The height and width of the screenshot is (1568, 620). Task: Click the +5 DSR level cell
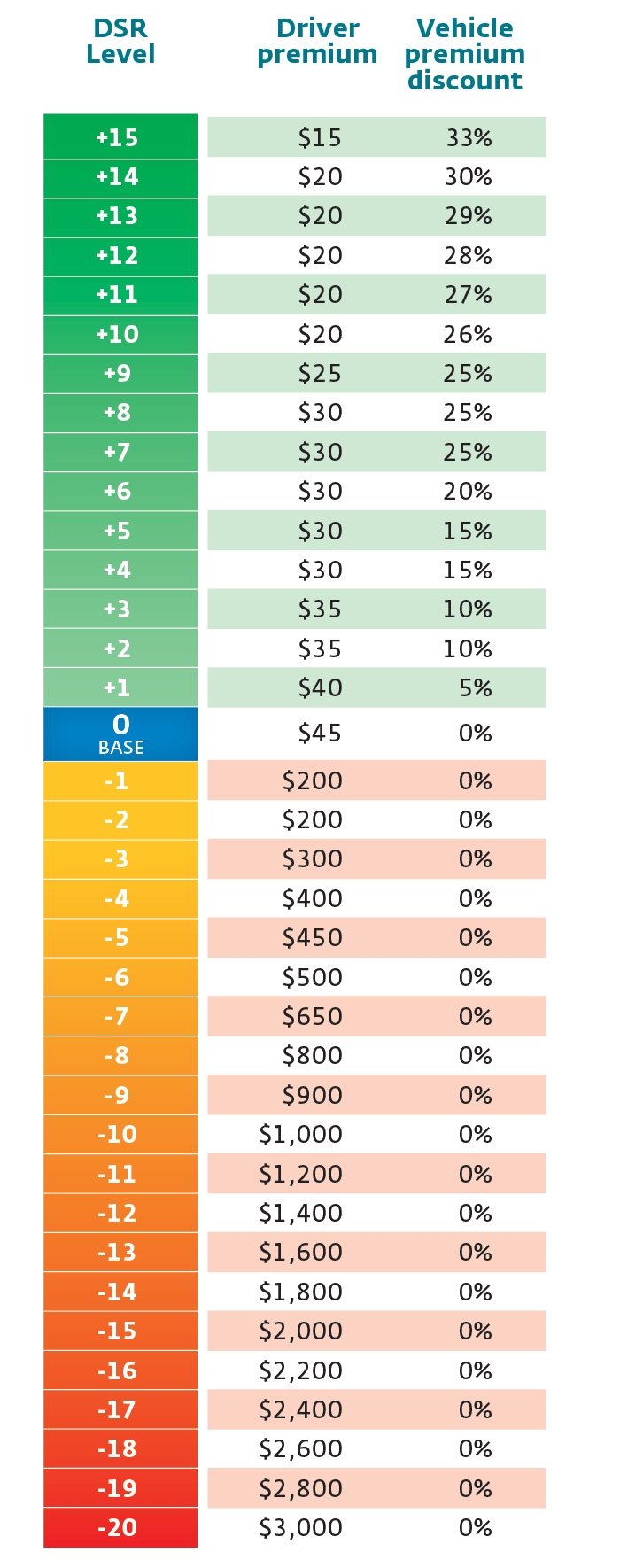120,531
